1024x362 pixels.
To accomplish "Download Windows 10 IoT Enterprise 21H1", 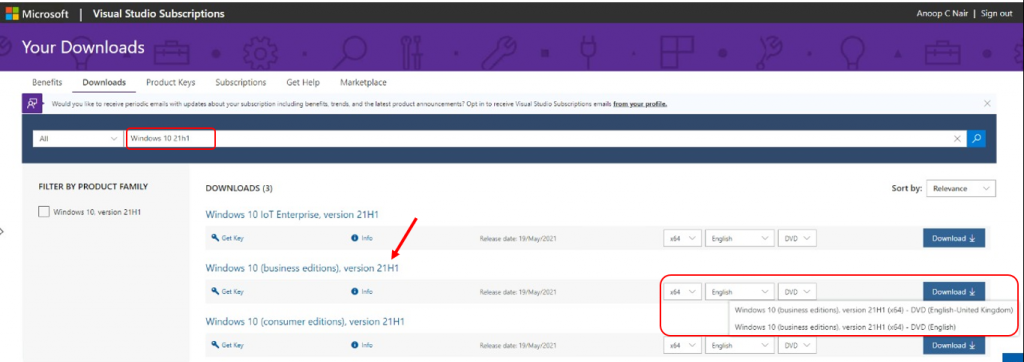I will [x=953, y=239].
